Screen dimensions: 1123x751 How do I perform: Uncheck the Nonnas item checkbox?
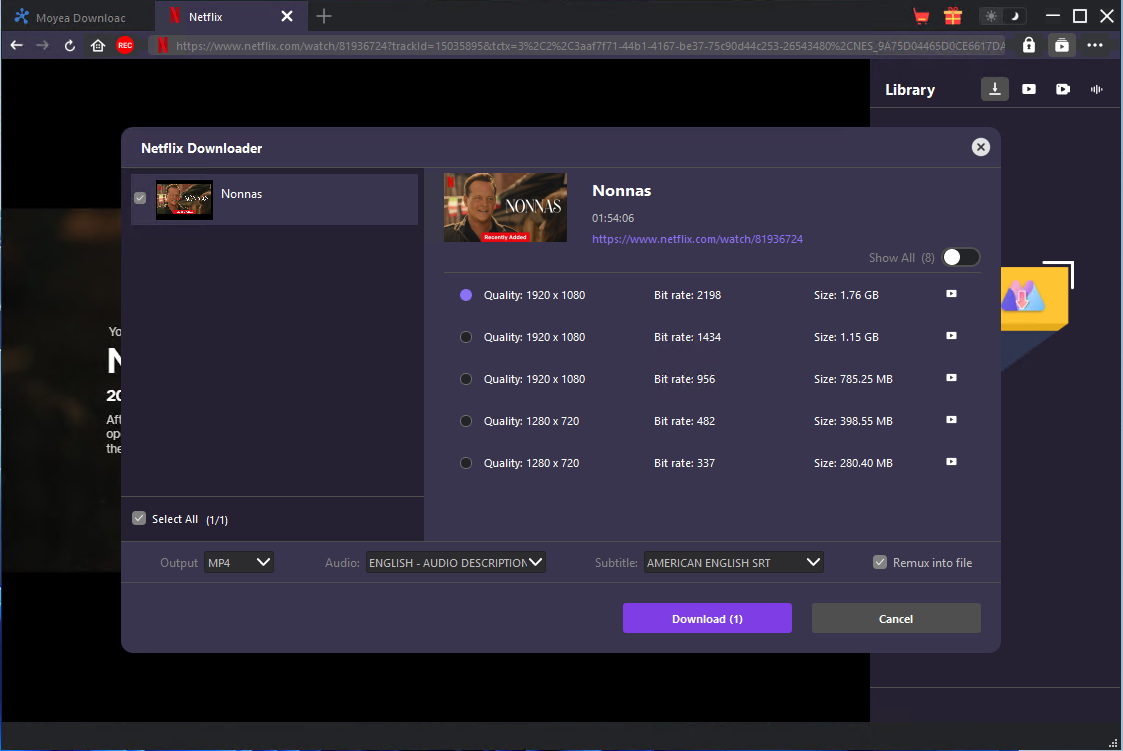coord(140,198)
